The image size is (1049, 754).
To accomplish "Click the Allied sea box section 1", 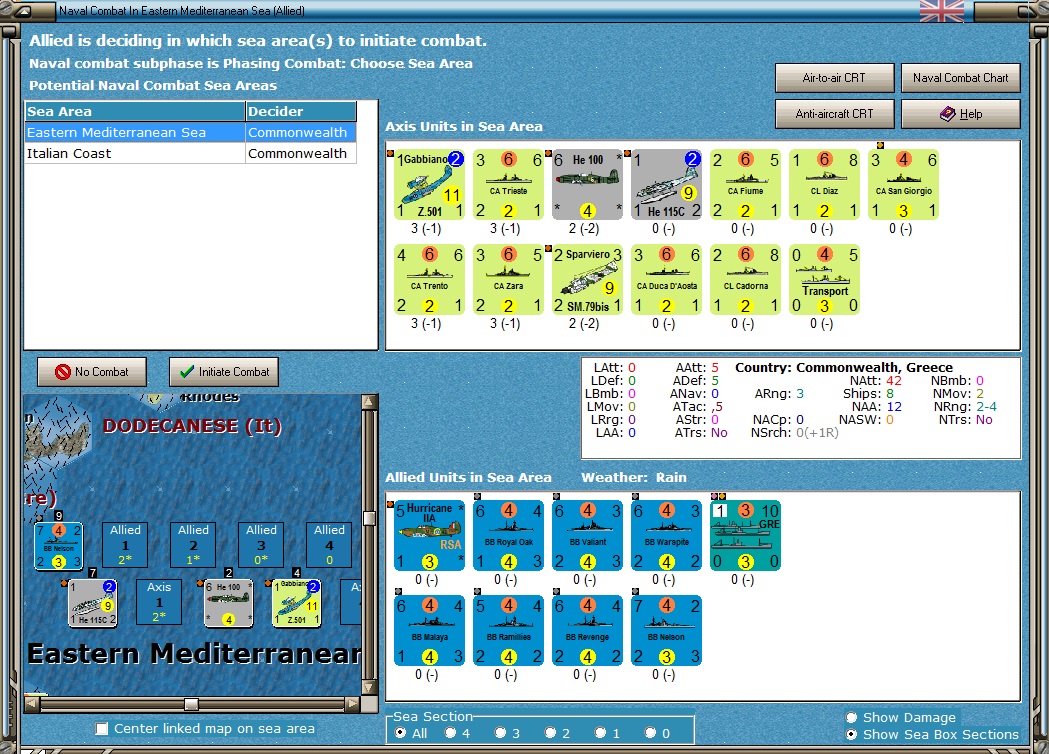I will pyautogui.click(x=125, y=545).
